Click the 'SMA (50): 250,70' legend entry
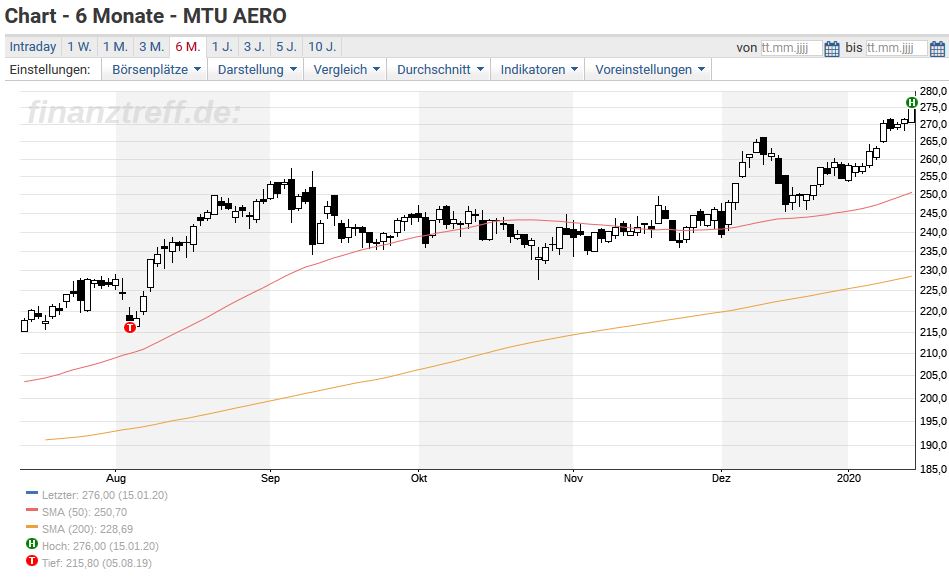949x579 pixels. click(84, 512)
